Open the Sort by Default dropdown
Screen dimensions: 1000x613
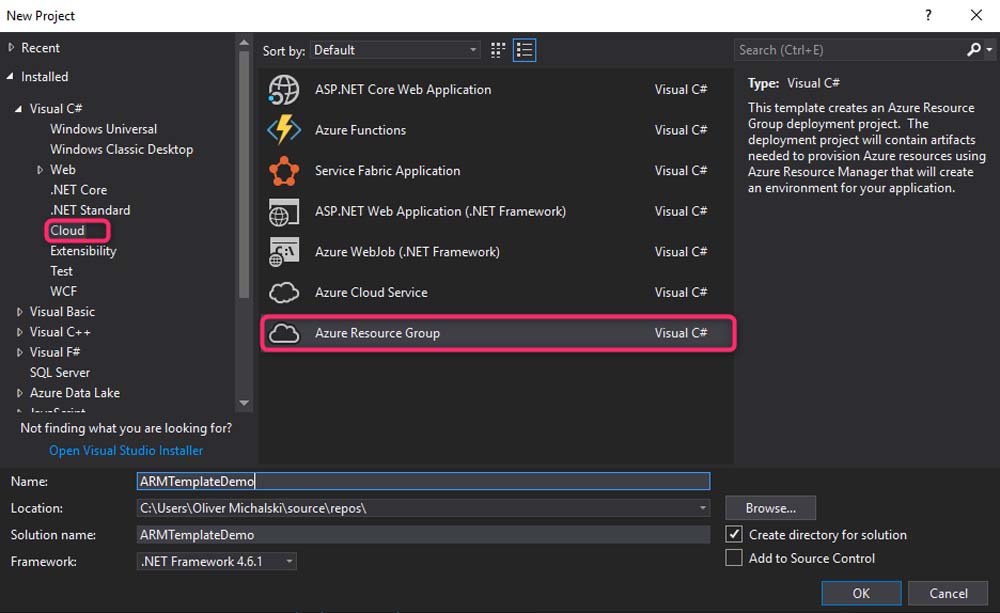pos(395,50)
